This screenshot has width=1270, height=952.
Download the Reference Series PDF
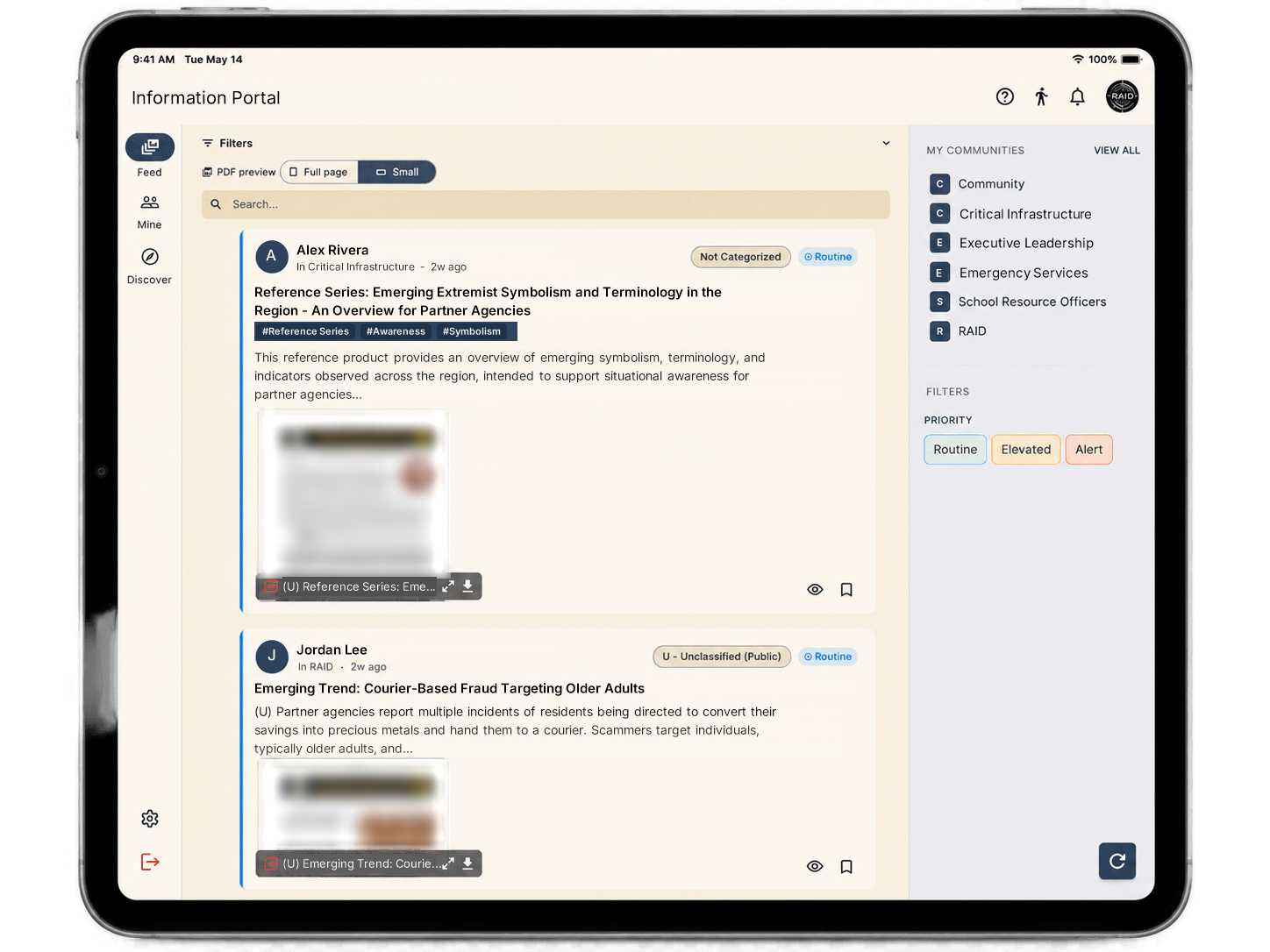(468, 586)
